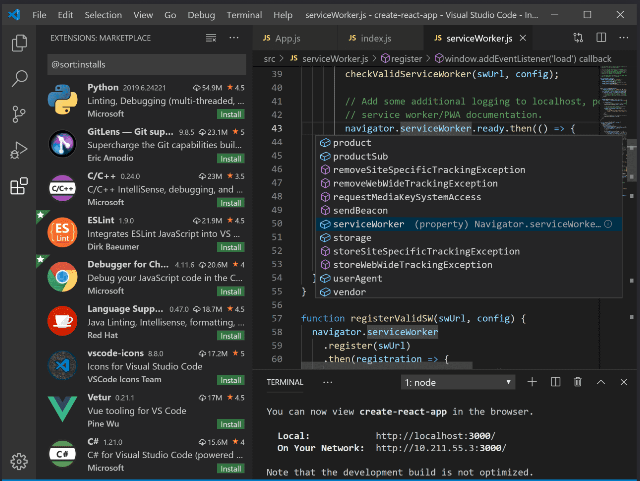
Task: Open the Manage gear icon
Action: pyautogui.click(x=18, y=461)
